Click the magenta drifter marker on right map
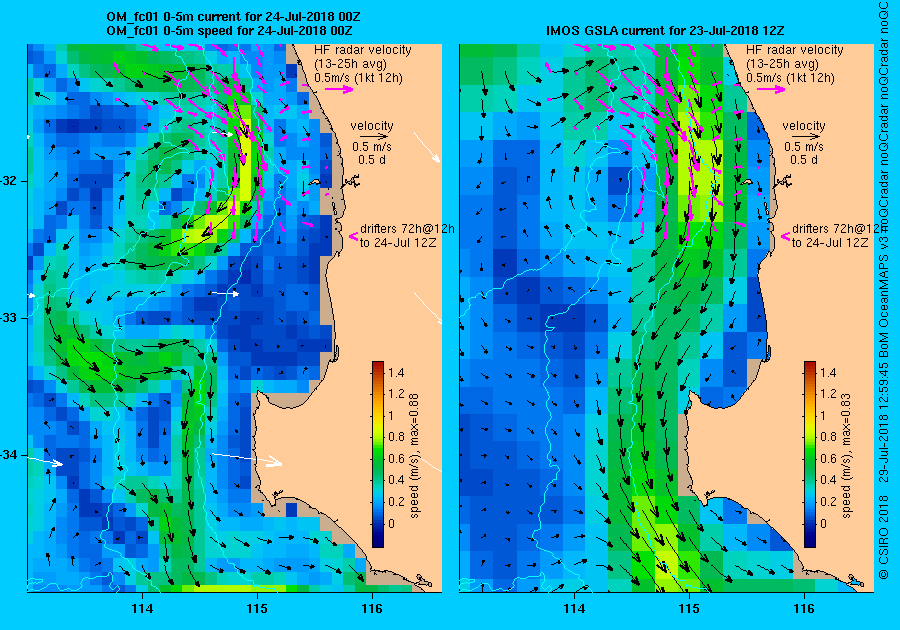The image size is (900, 630). (785, 236)
